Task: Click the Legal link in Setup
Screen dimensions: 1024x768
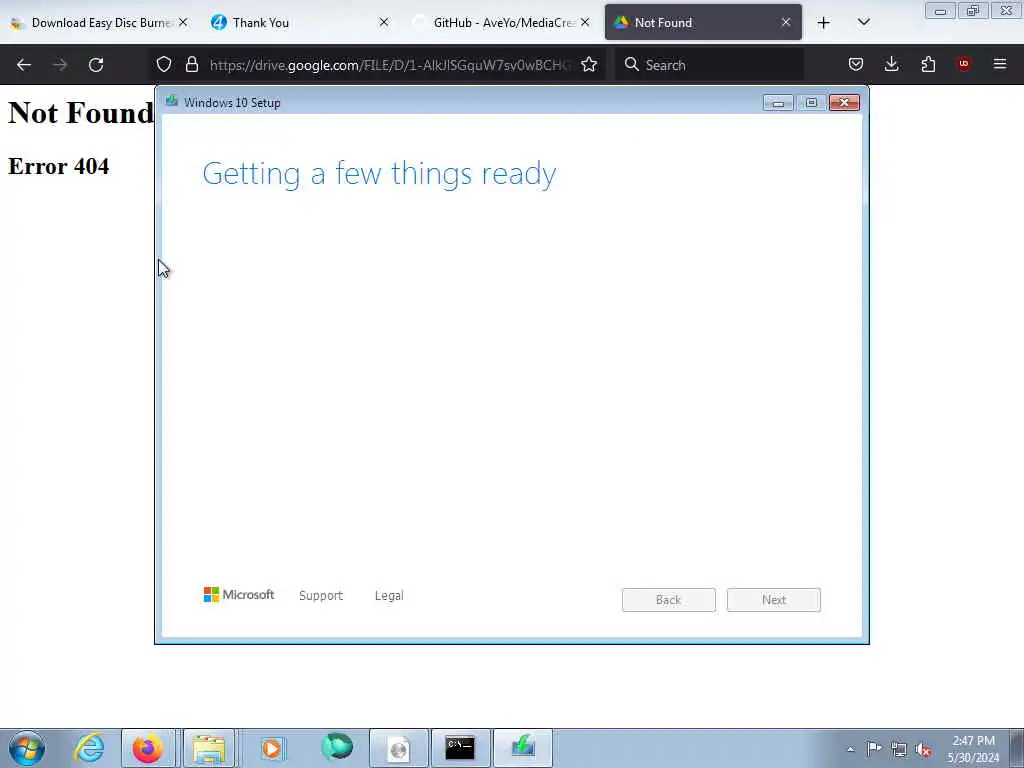Action: click(x=389, y=596)
